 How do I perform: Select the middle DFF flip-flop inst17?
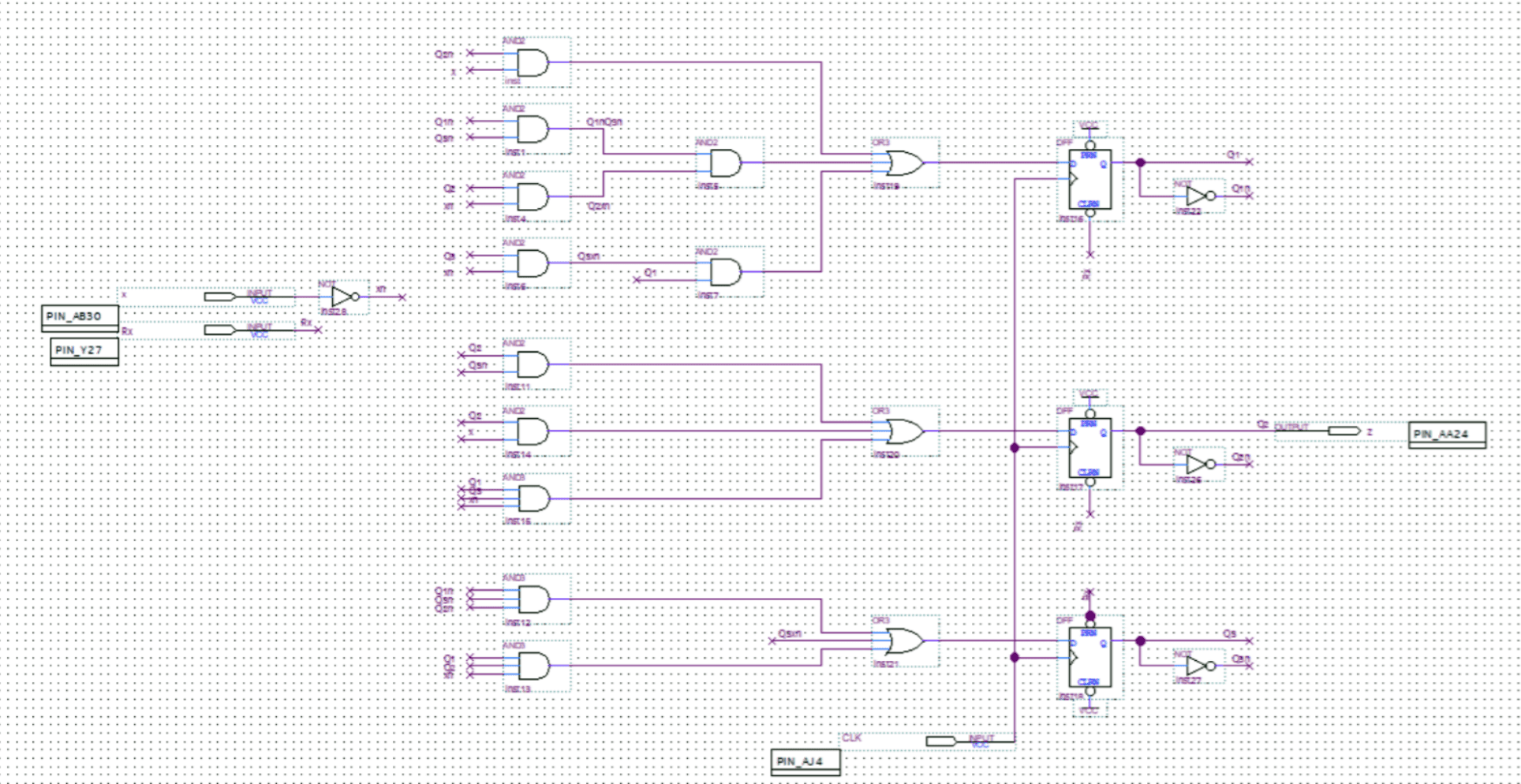[x=1089, y=448]
